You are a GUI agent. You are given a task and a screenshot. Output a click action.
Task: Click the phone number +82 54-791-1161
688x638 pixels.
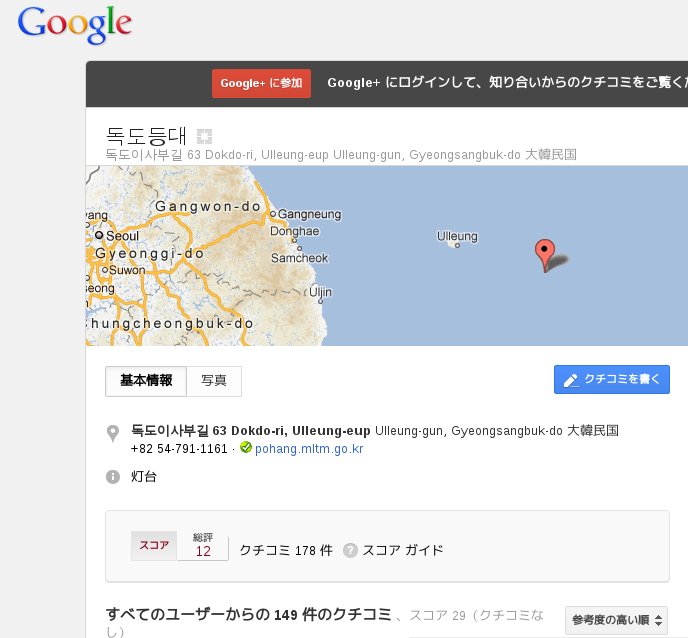click(x=179, y=449)
